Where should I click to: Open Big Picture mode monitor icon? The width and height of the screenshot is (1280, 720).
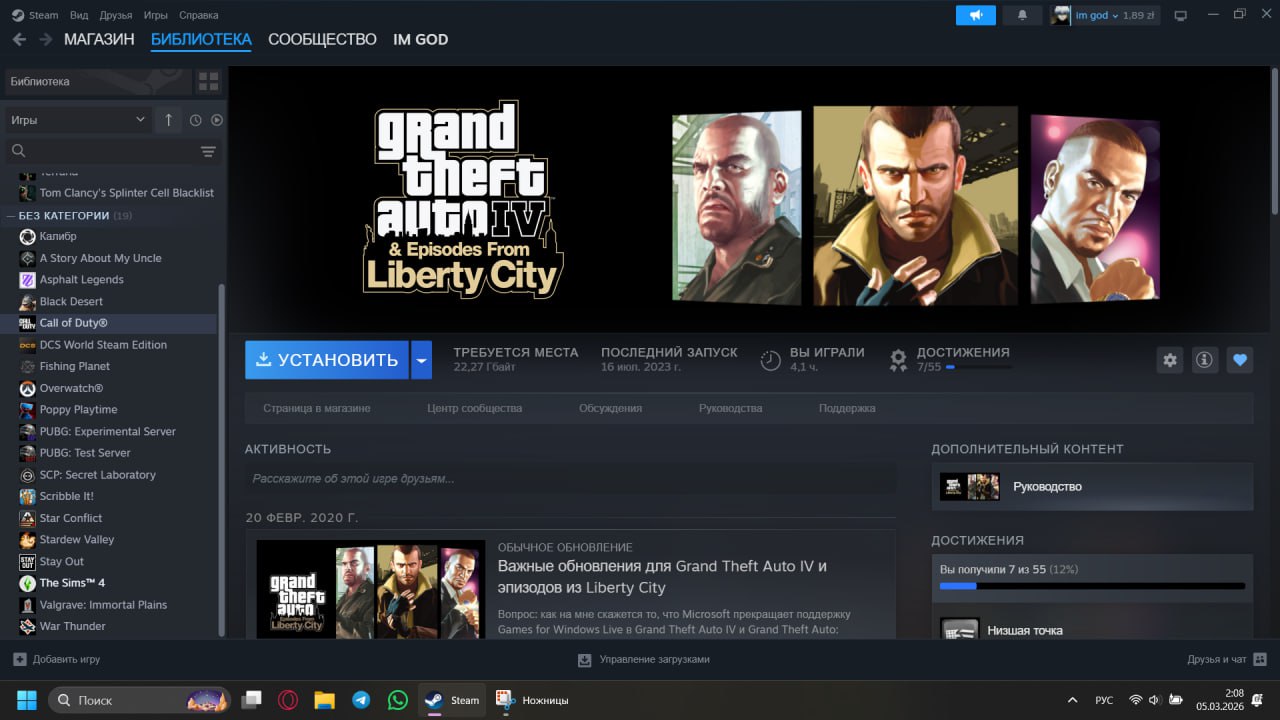1181,15
